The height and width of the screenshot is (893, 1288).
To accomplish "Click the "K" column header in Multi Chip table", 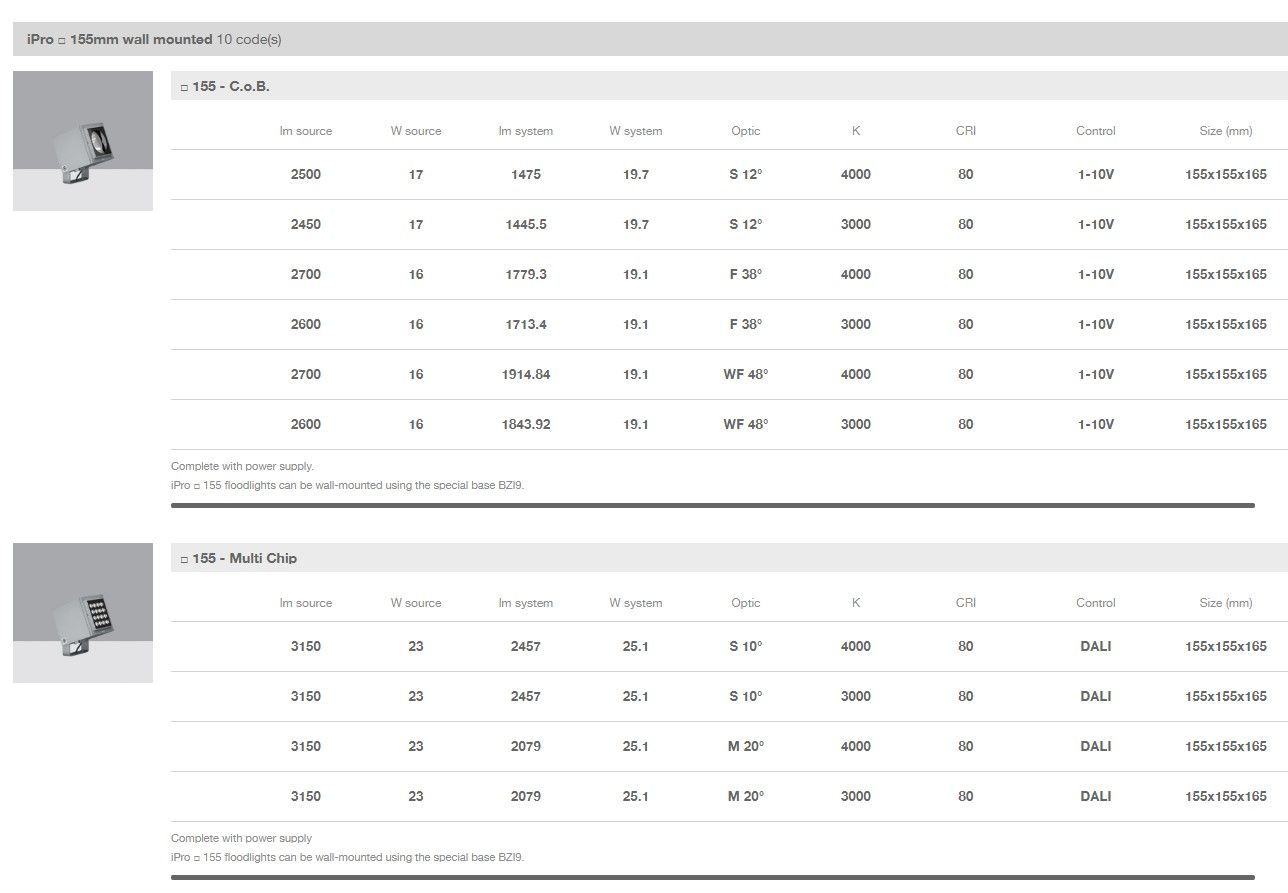I will pos(856,603).
